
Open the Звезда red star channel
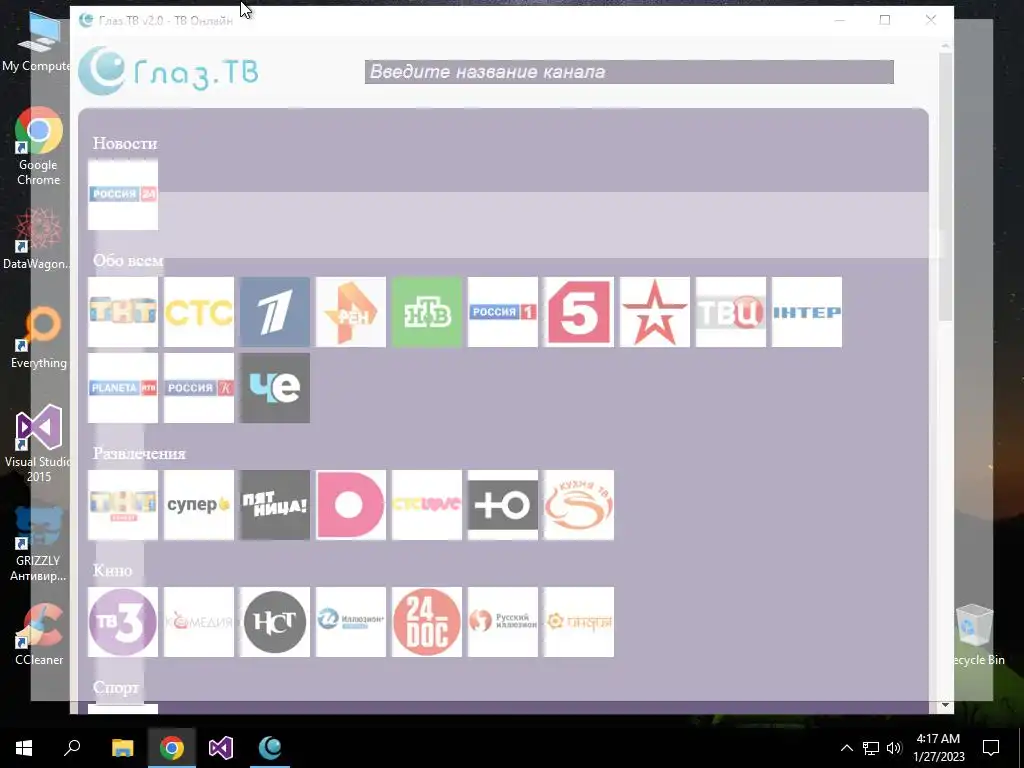654,312
